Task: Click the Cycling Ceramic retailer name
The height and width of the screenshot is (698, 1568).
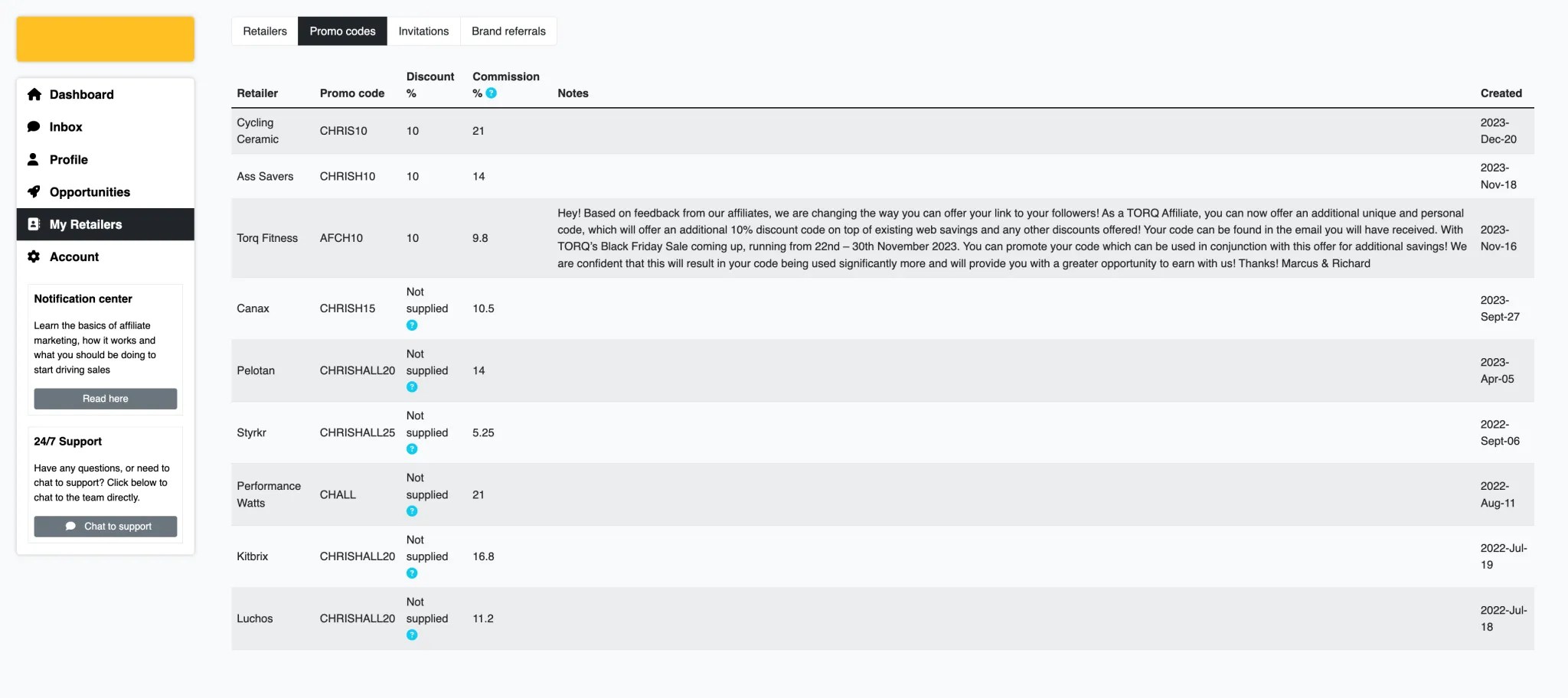Action: [x=258, y=131]
